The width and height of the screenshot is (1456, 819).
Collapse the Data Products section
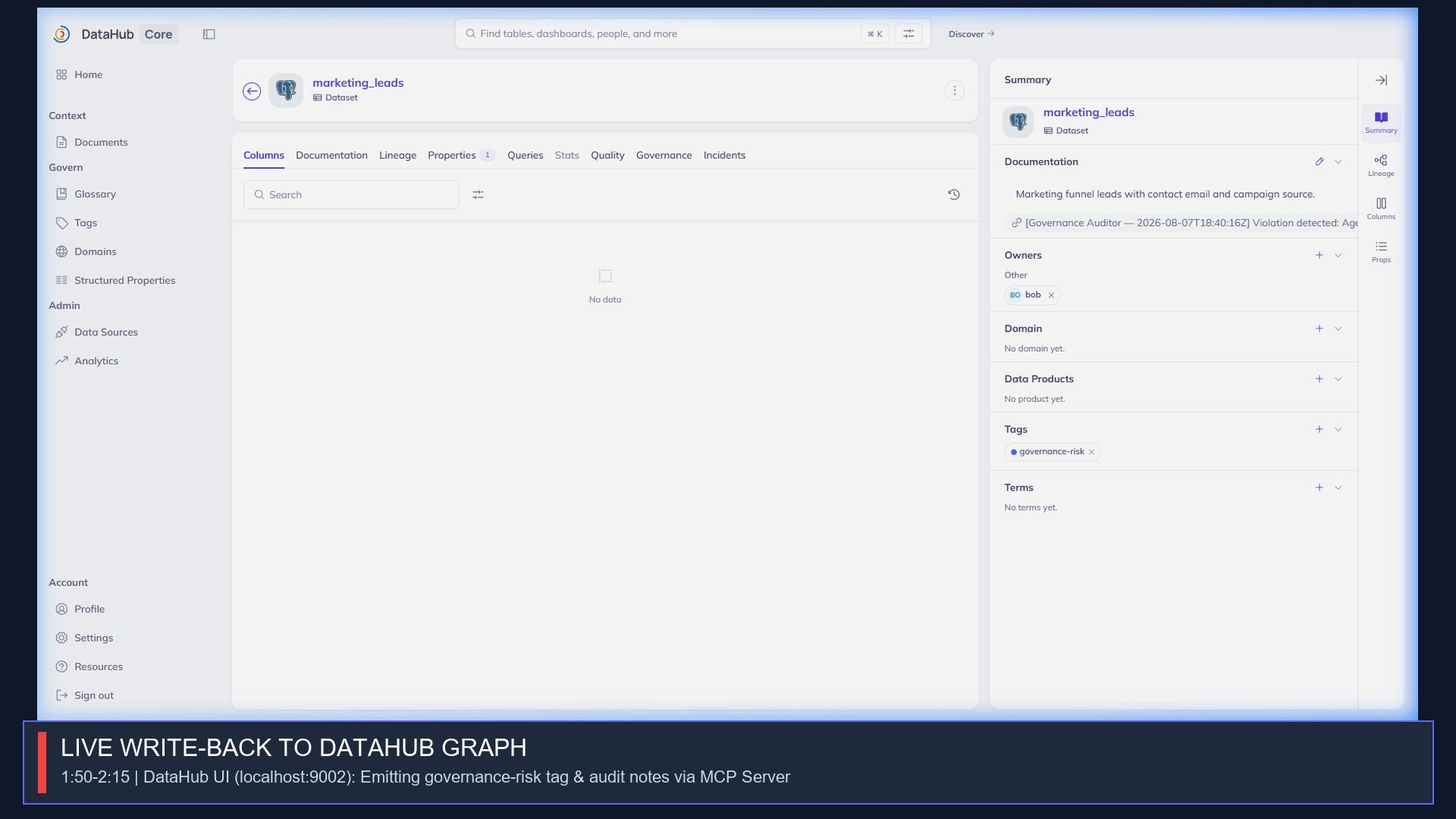tap(1338, 379)
